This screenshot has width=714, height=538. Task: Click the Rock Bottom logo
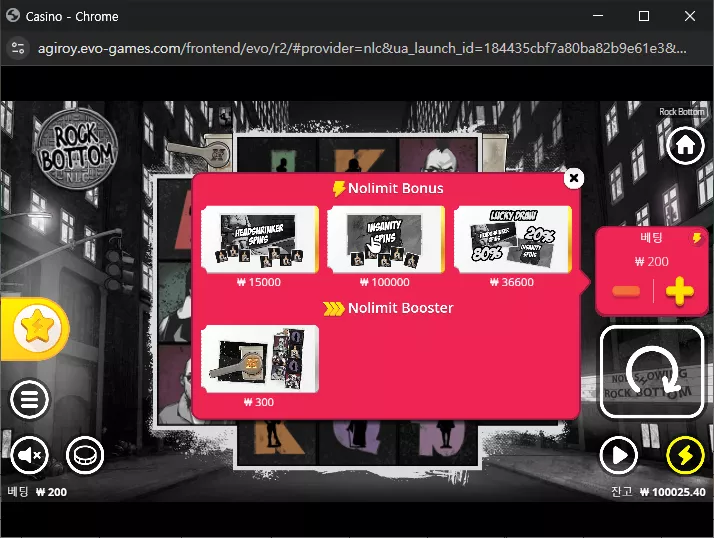76,149
